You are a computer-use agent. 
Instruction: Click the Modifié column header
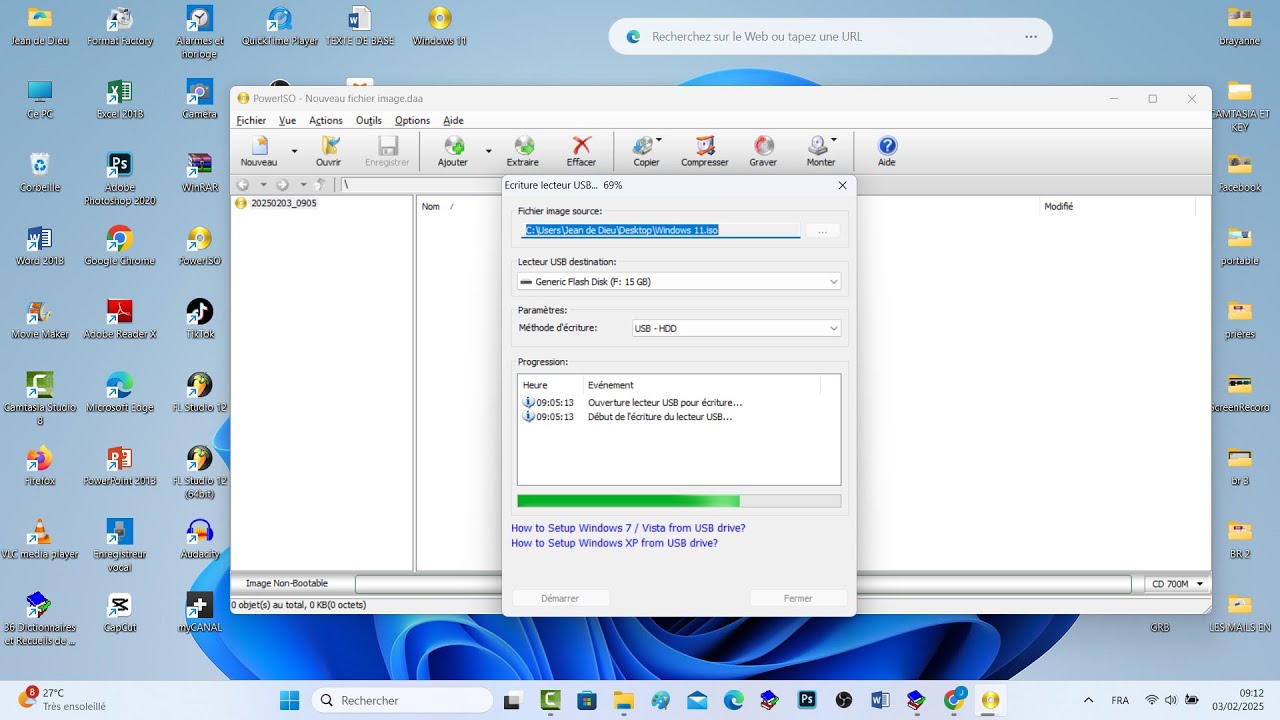[x=1058, y=206]
